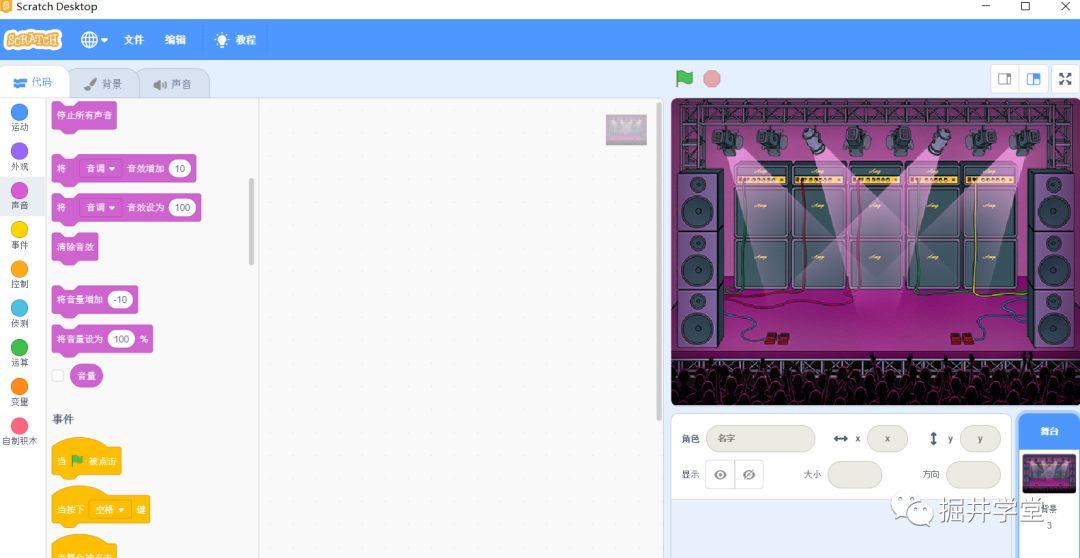Click the -10 value in 将音量增加 block
Screen dimensions: 1080x558
(121, 300)
